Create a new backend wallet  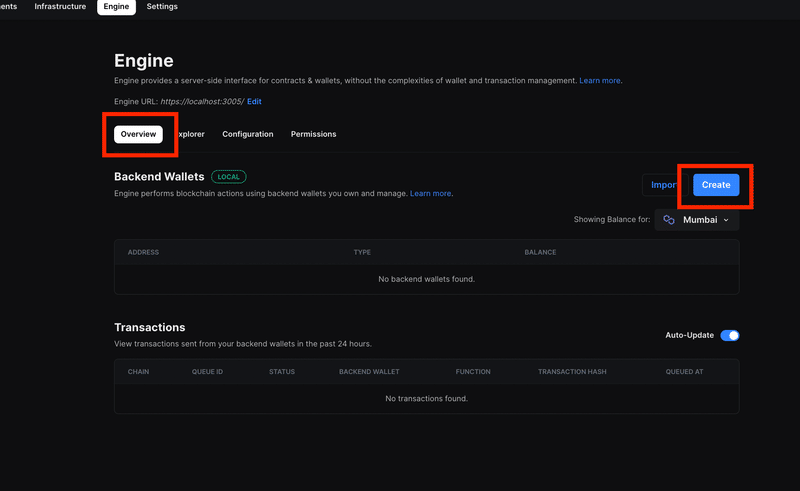click(x=716, y=185)
